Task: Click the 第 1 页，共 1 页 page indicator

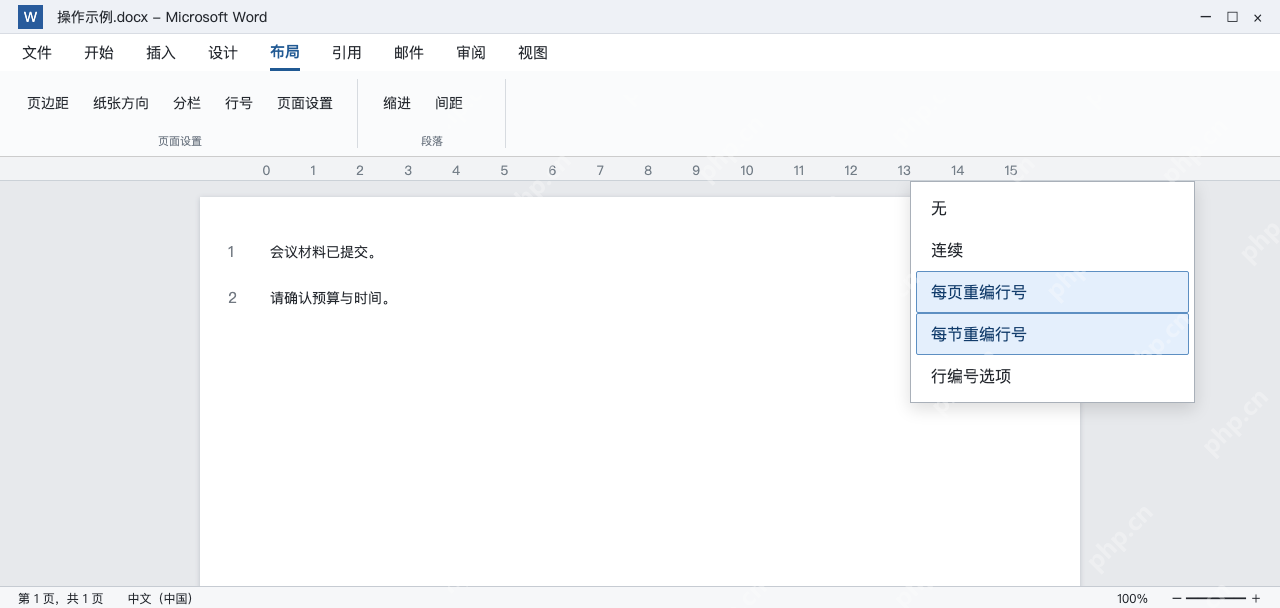Action: tap(60, 598)
